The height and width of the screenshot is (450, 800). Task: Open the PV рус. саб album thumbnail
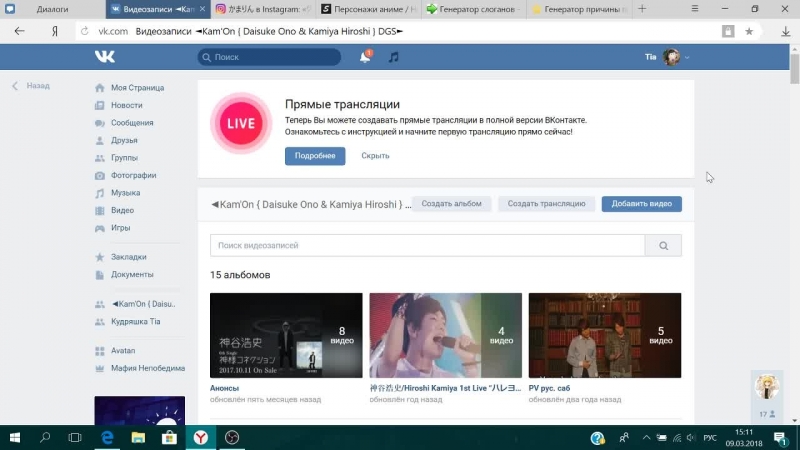click(605, 335)
